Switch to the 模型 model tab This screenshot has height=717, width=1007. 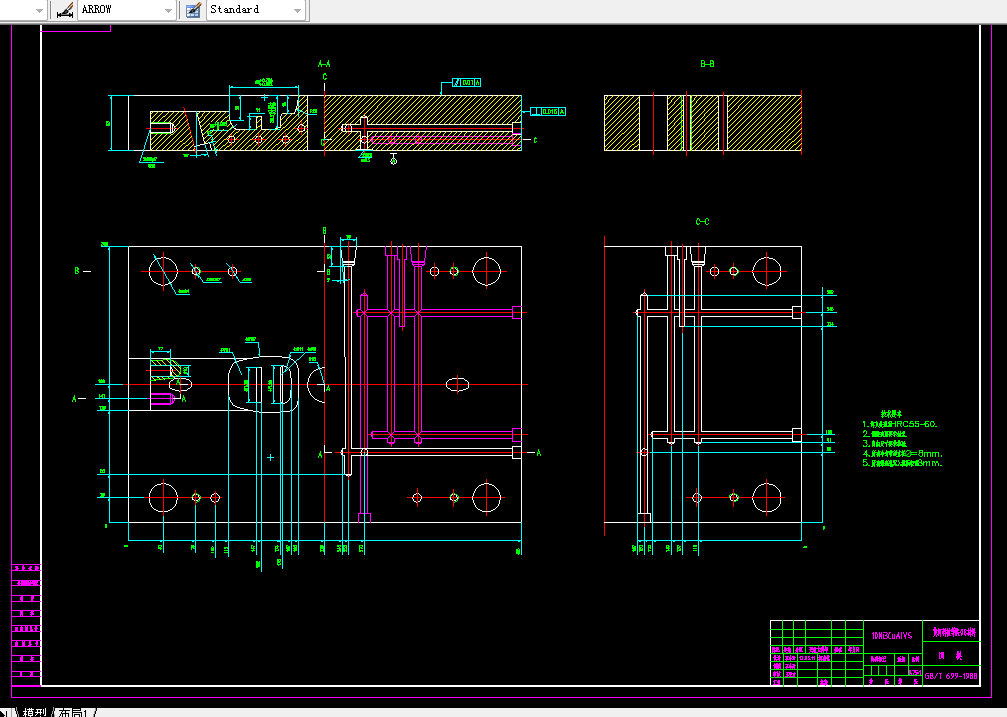[x=35, y=713]
